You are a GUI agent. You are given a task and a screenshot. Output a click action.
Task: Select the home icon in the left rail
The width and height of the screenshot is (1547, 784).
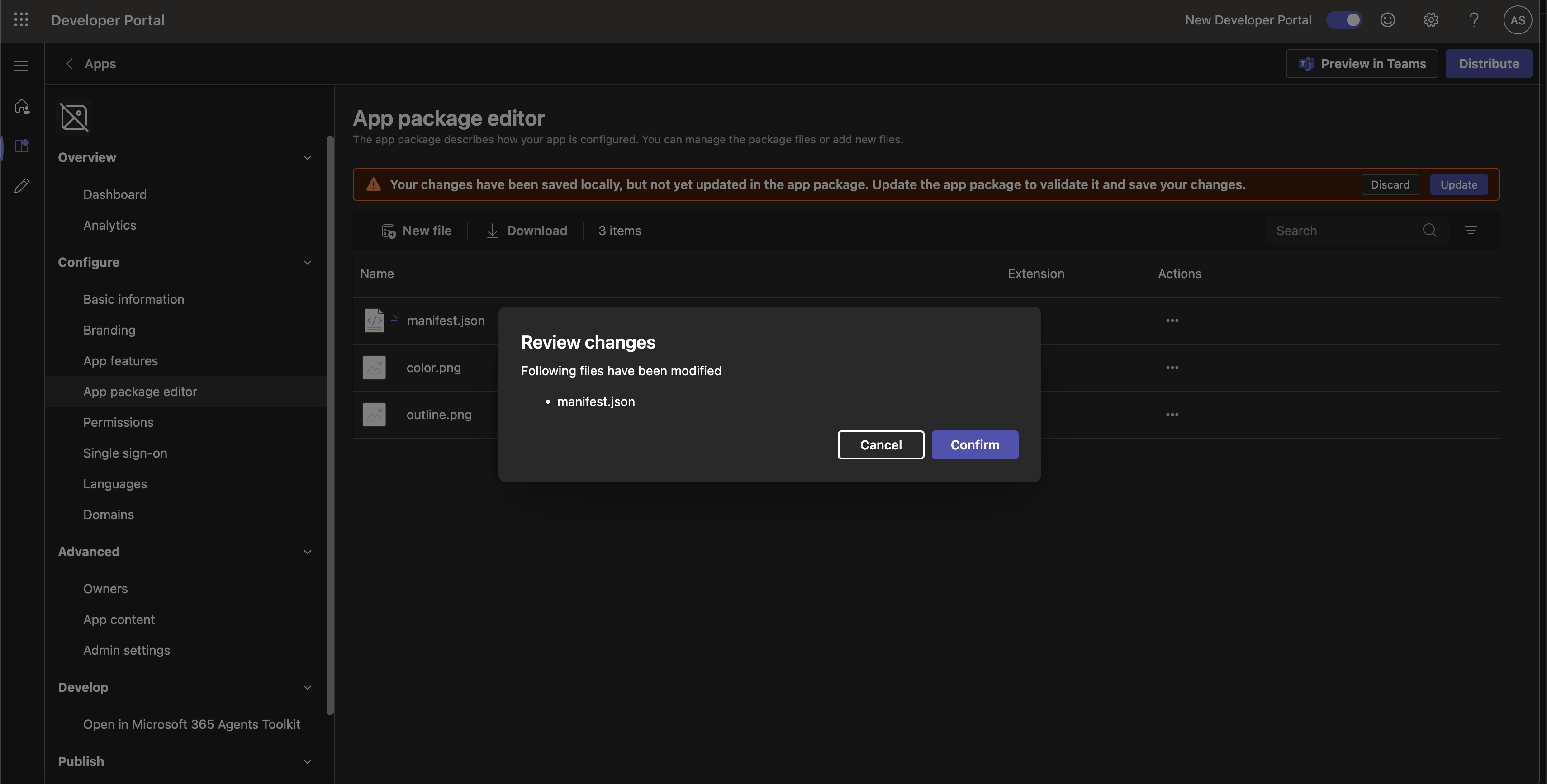point(22,106)
